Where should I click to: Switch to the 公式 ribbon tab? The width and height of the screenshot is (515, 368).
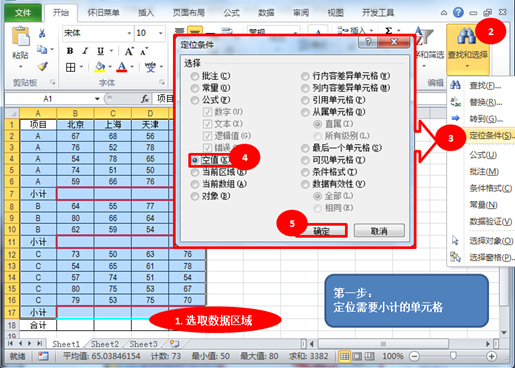click(232, 13)
